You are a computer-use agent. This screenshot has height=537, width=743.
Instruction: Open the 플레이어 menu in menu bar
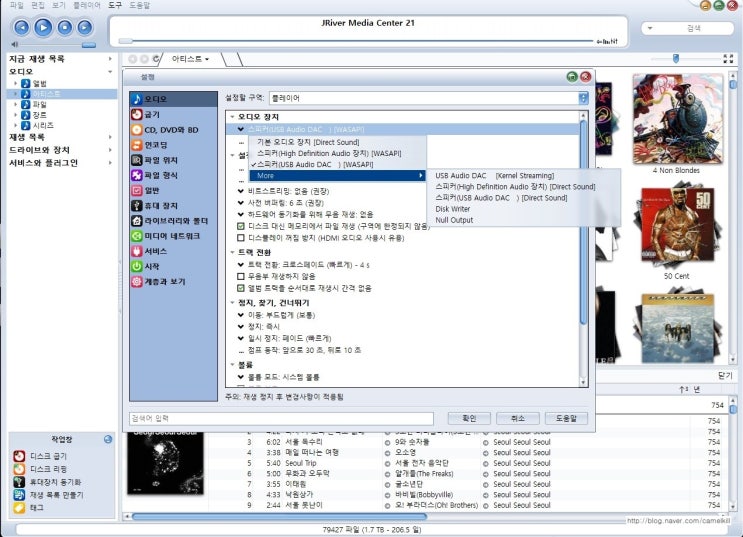[87, 5]
